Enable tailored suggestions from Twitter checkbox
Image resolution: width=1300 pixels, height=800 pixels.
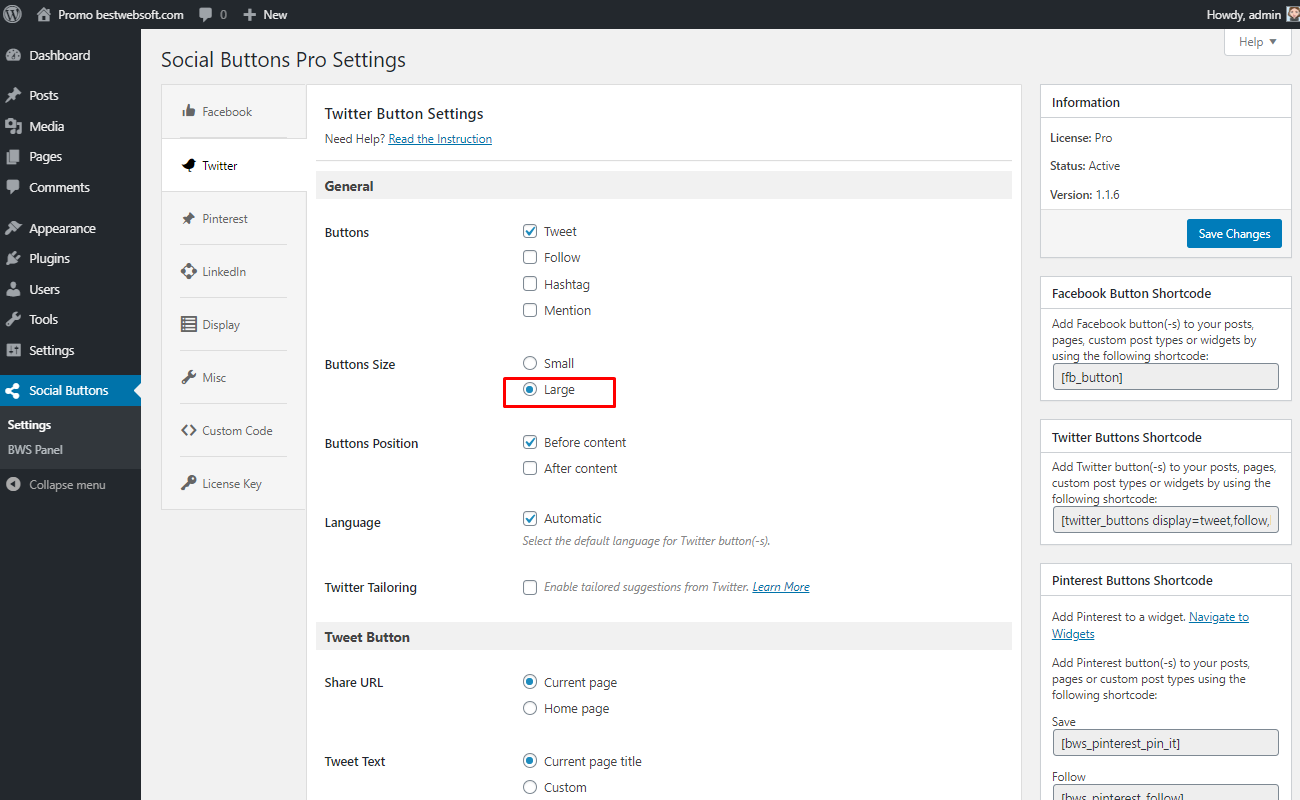[x=530, y=587]
